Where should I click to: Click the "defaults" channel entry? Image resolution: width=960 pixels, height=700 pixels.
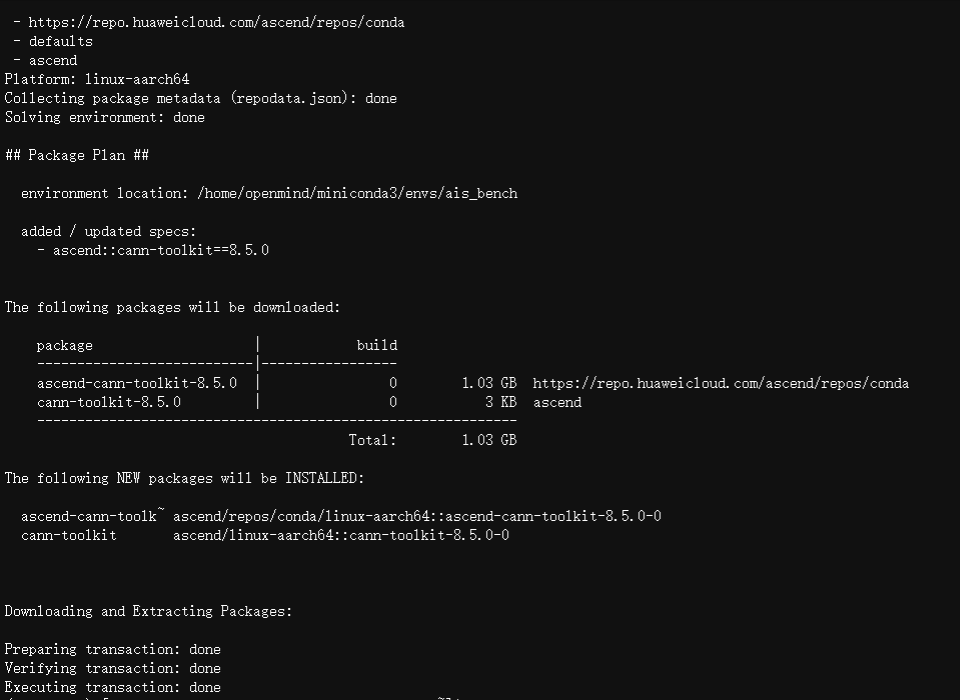pyautogui.click(x=60, y=41)
